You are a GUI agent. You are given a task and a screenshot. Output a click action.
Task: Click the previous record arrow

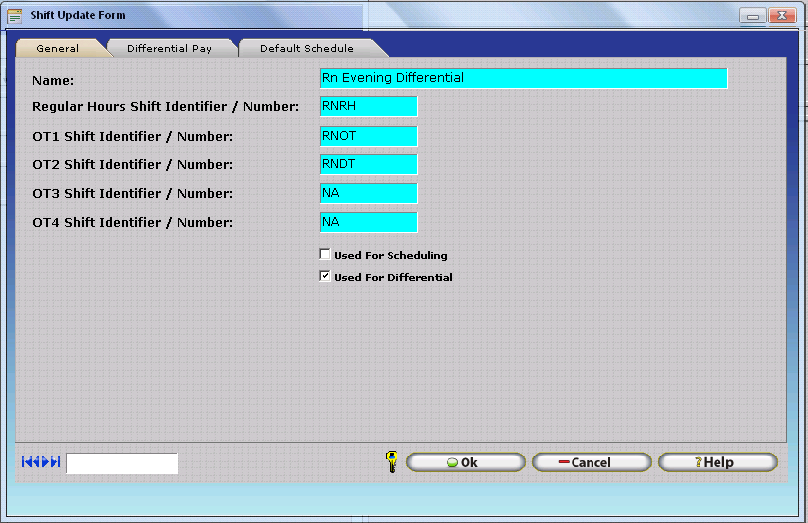pos(36,462)
